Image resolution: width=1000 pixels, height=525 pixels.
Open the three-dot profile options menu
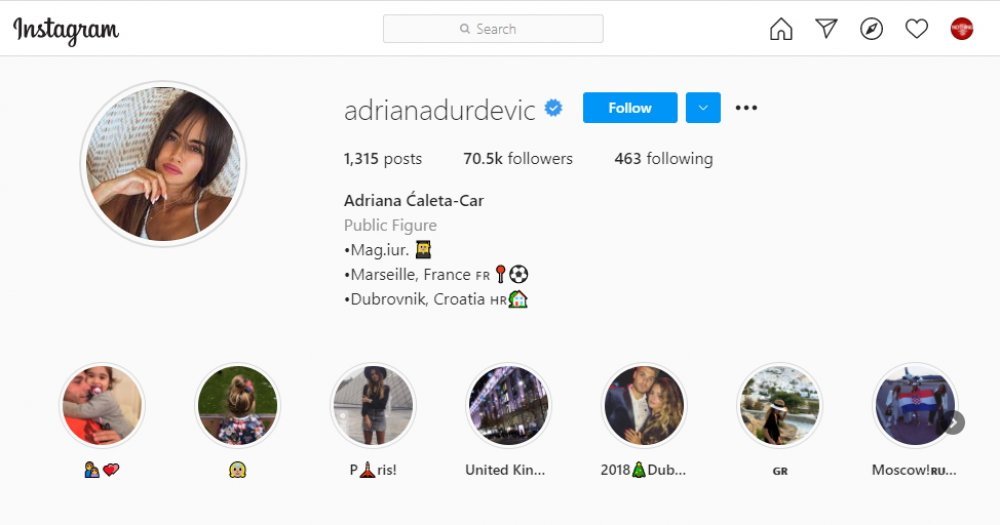746,108
